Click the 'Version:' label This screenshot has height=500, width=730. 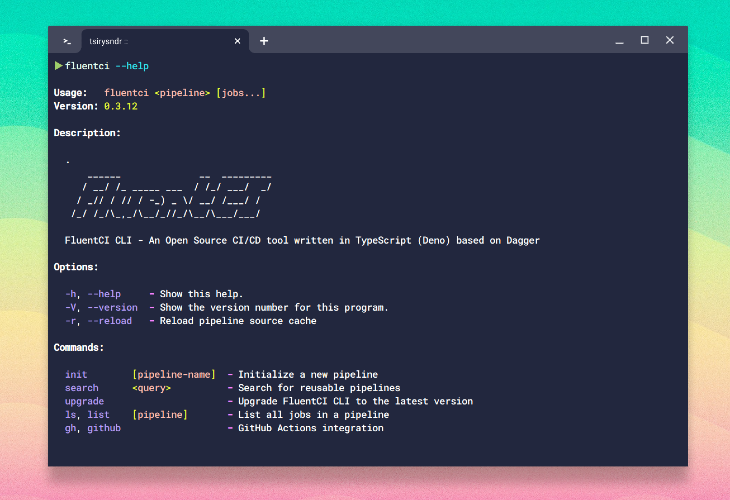pos(76,106)
